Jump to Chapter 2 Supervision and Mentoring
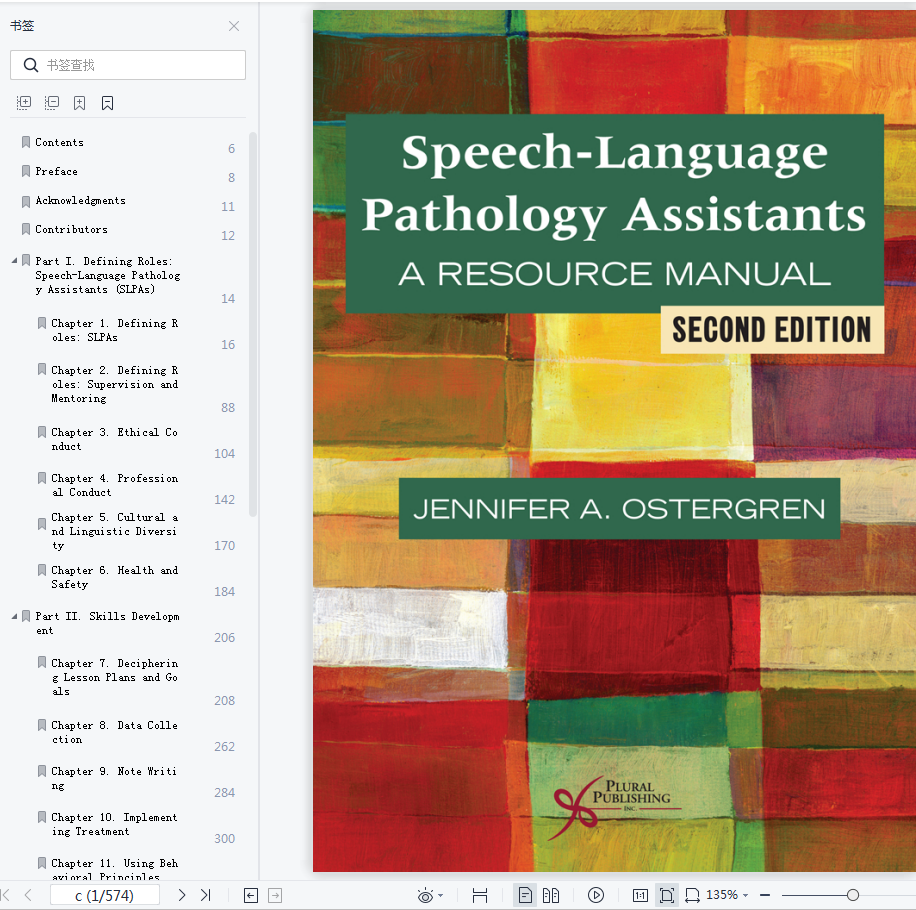Viewport: 916px width, 910px height. click(x=114, y=384)
